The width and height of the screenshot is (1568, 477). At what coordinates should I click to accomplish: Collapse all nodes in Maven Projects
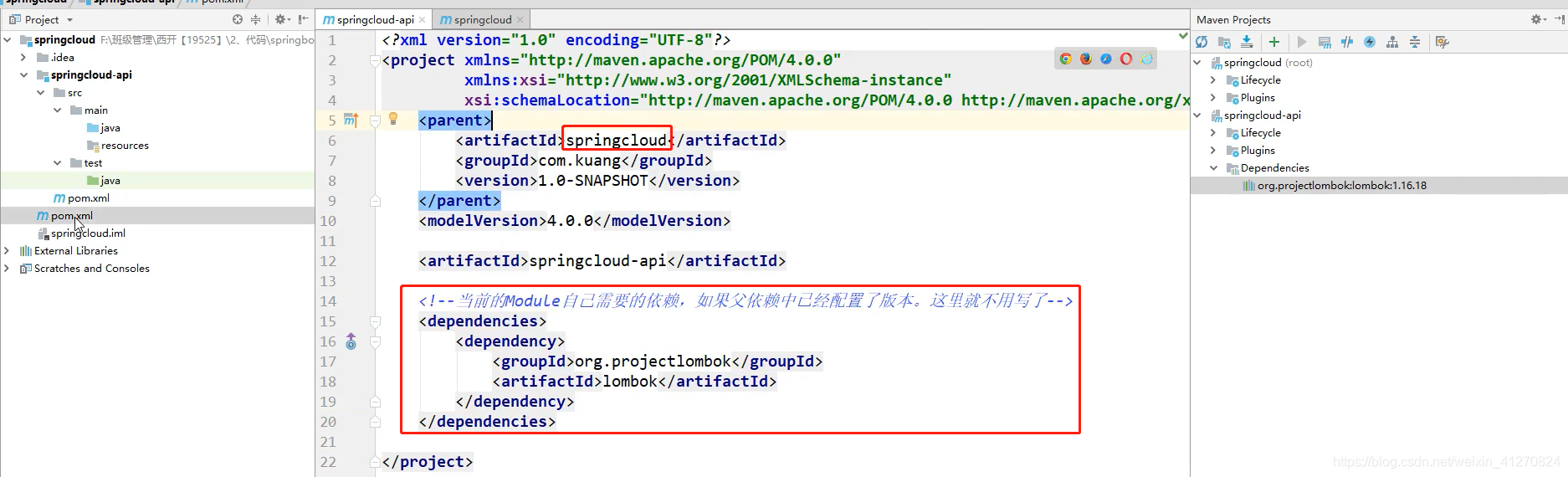tap(1415, 42)
